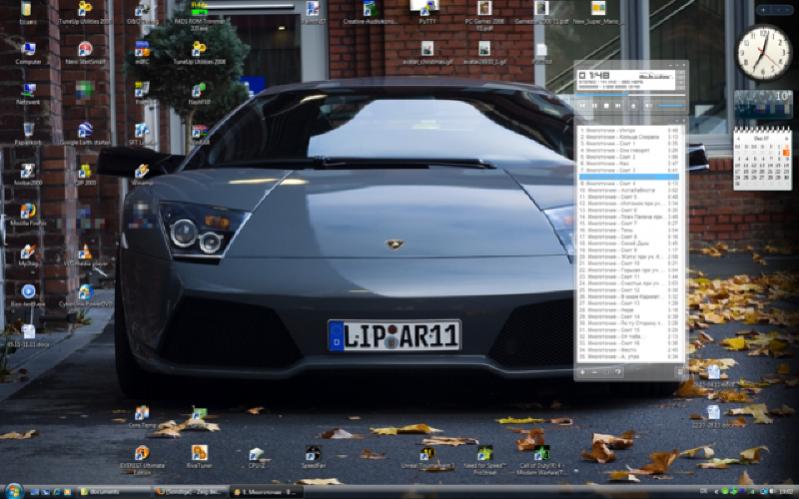Select playlist track number 1
The image size is (799, 499).
[629, 130]
